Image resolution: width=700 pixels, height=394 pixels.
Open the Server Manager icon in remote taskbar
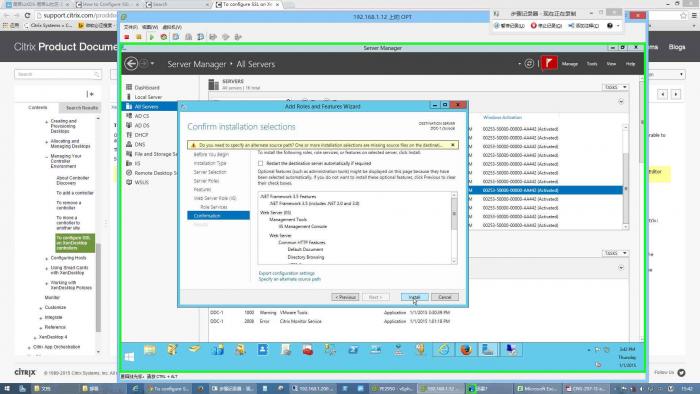coord(488,350)
